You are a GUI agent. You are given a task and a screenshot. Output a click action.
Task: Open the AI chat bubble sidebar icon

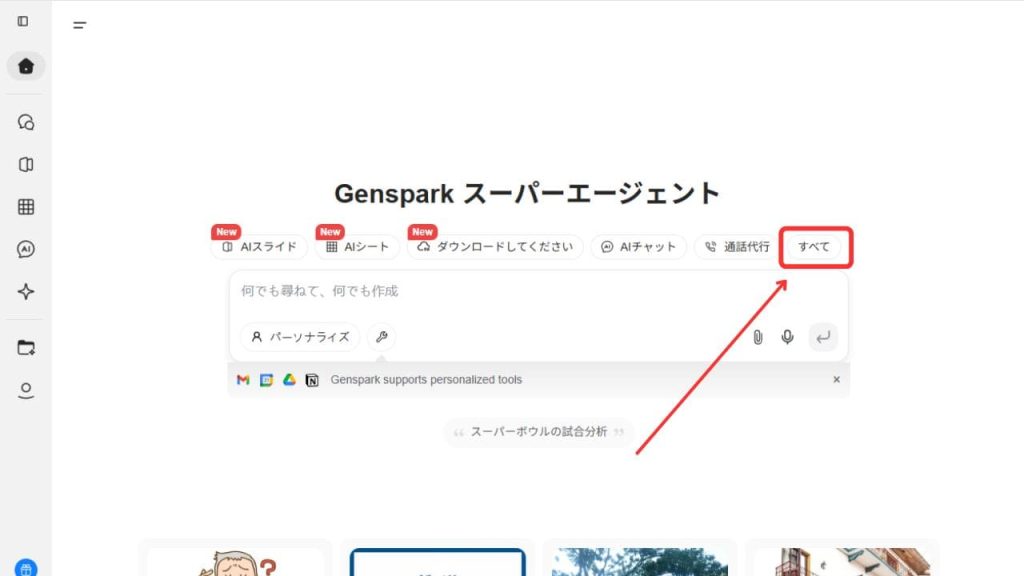(x=26, y=249)
